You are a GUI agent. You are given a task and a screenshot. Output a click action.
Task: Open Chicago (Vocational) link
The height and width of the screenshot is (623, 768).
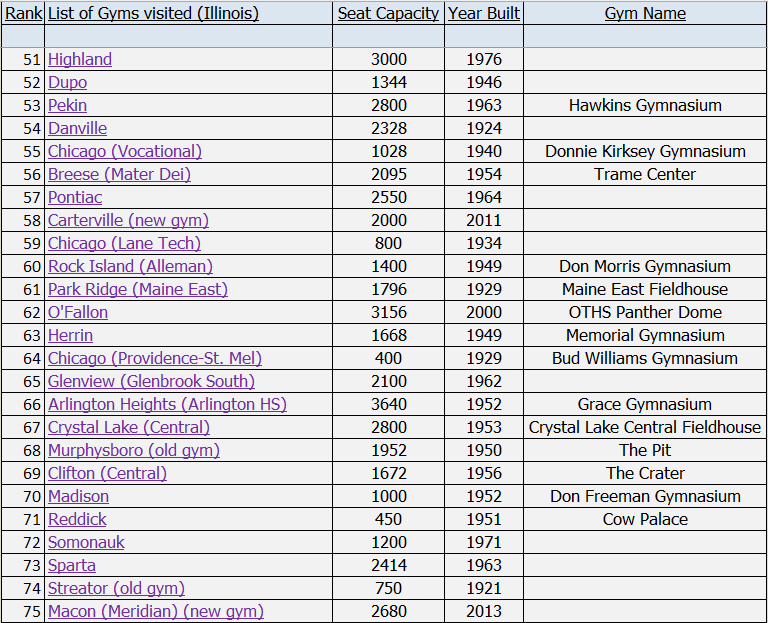pyautogui.click(x=124, y=151)
